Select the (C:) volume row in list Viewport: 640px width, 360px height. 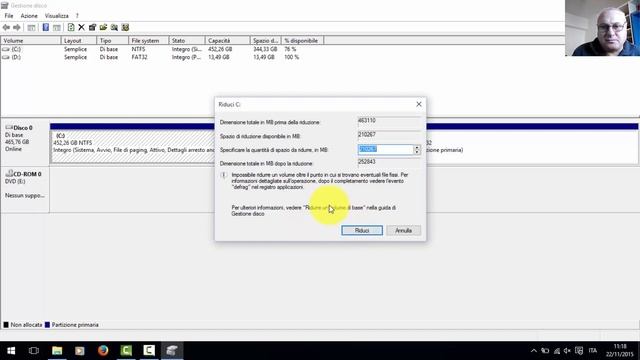pyautogui.click(x=162, y=49)
